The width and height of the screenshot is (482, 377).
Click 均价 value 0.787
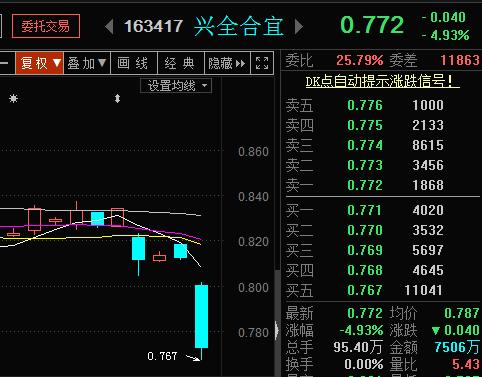[462, 313]
